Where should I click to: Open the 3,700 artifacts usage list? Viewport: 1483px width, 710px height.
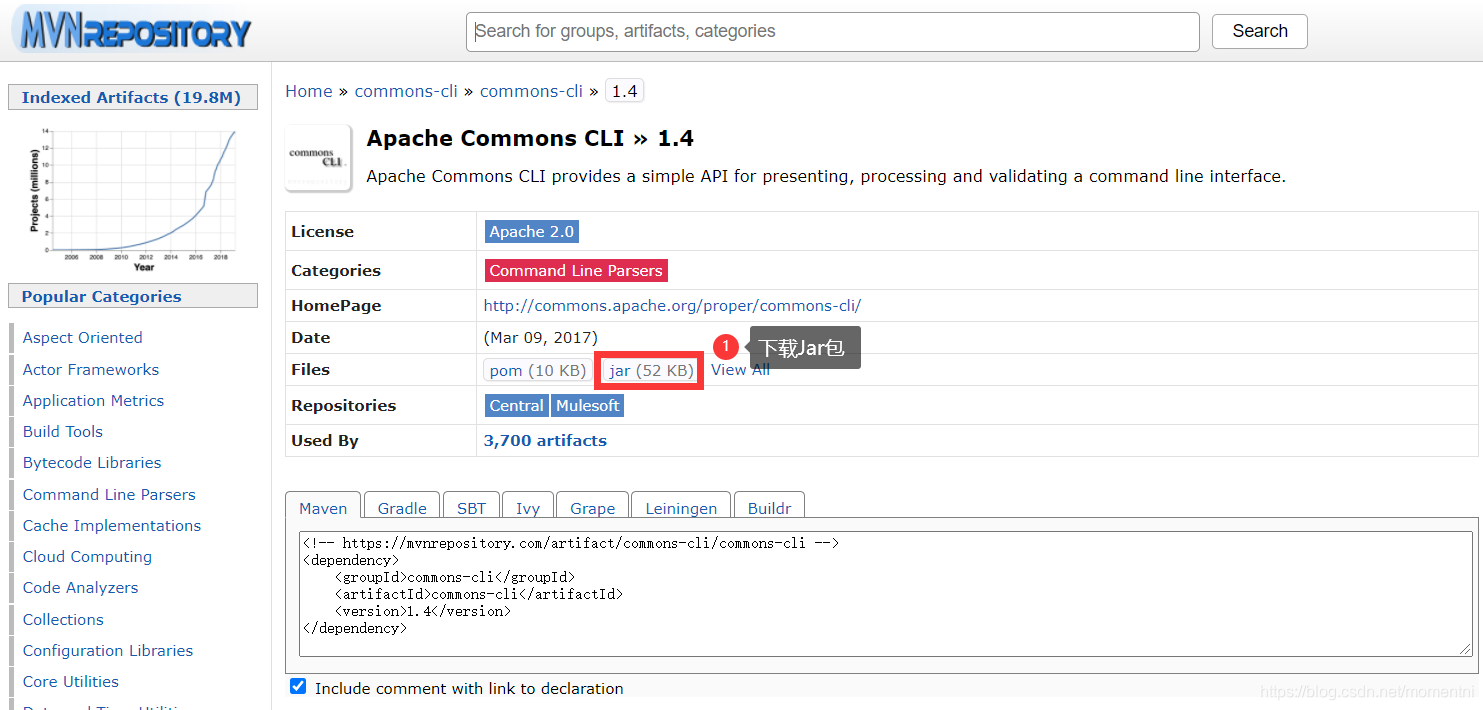[545, 440]
